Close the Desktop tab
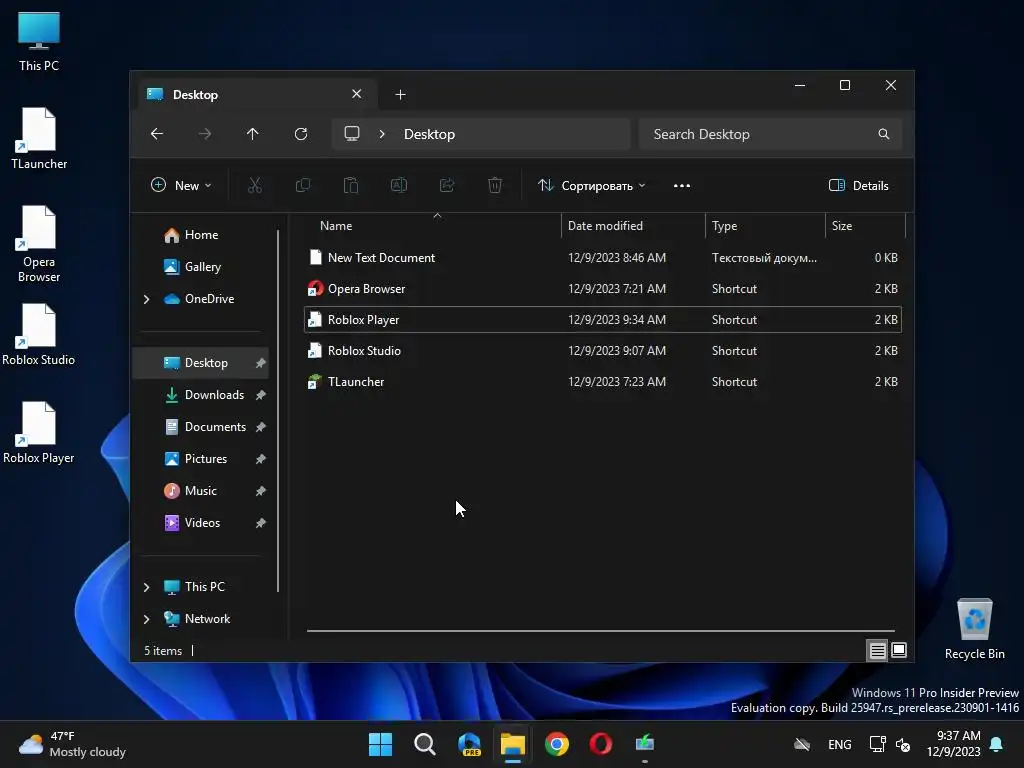The height and width of the screenshot is (768, 1024). pyautogui.click(x=357, y=94)
